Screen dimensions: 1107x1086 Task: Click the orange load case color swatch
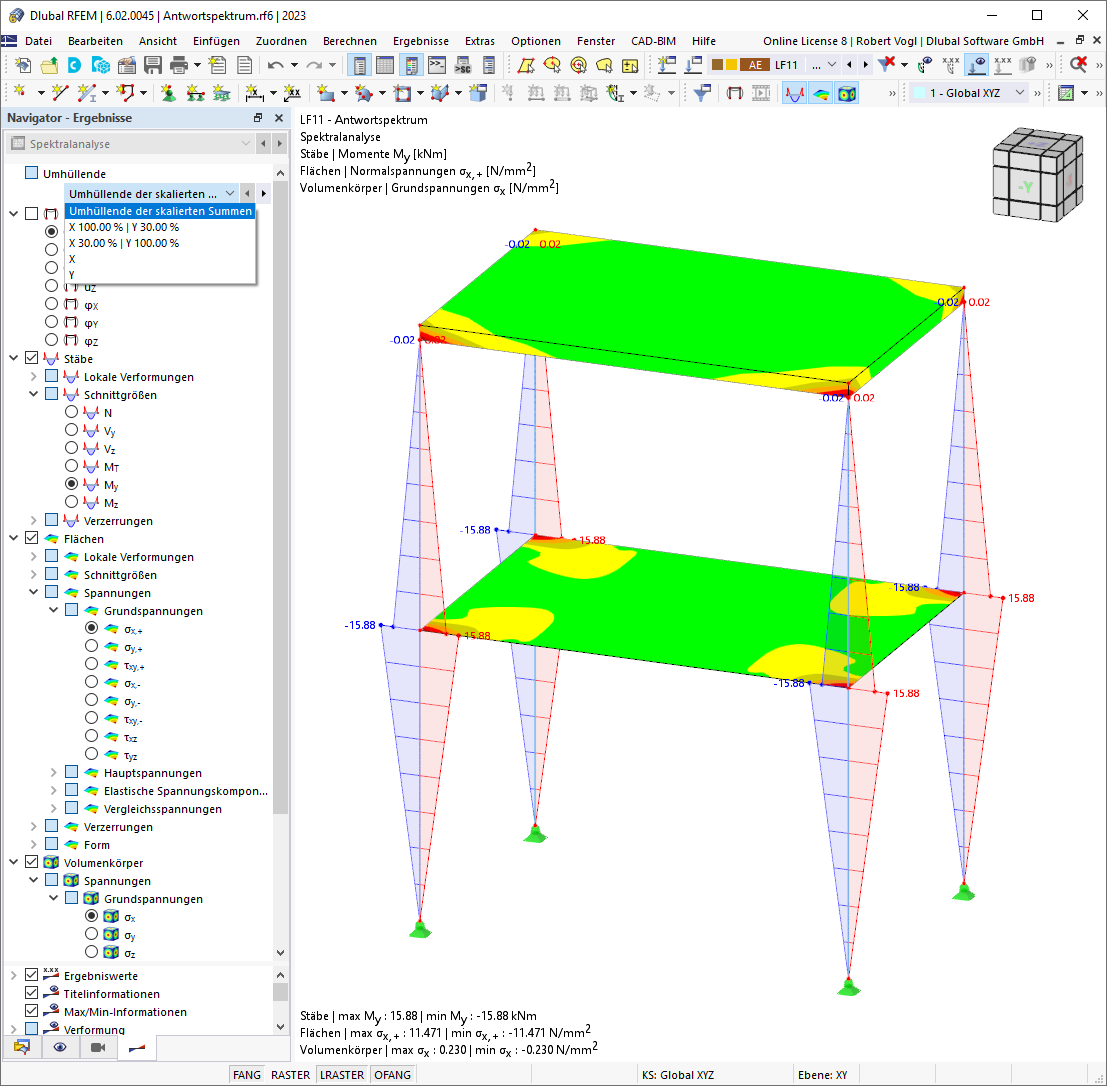coord(731,65)
